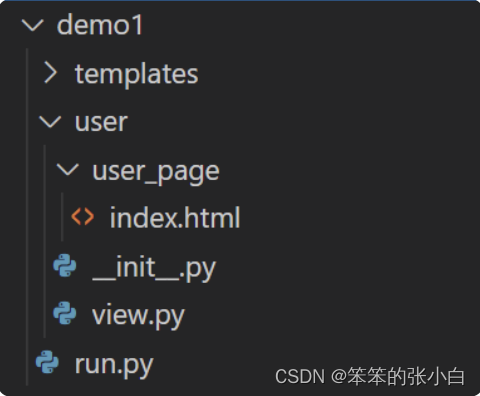Viewport: 480px width, 396px height.
Task: Select the user_page folder label
Action: tap(156, 172)
